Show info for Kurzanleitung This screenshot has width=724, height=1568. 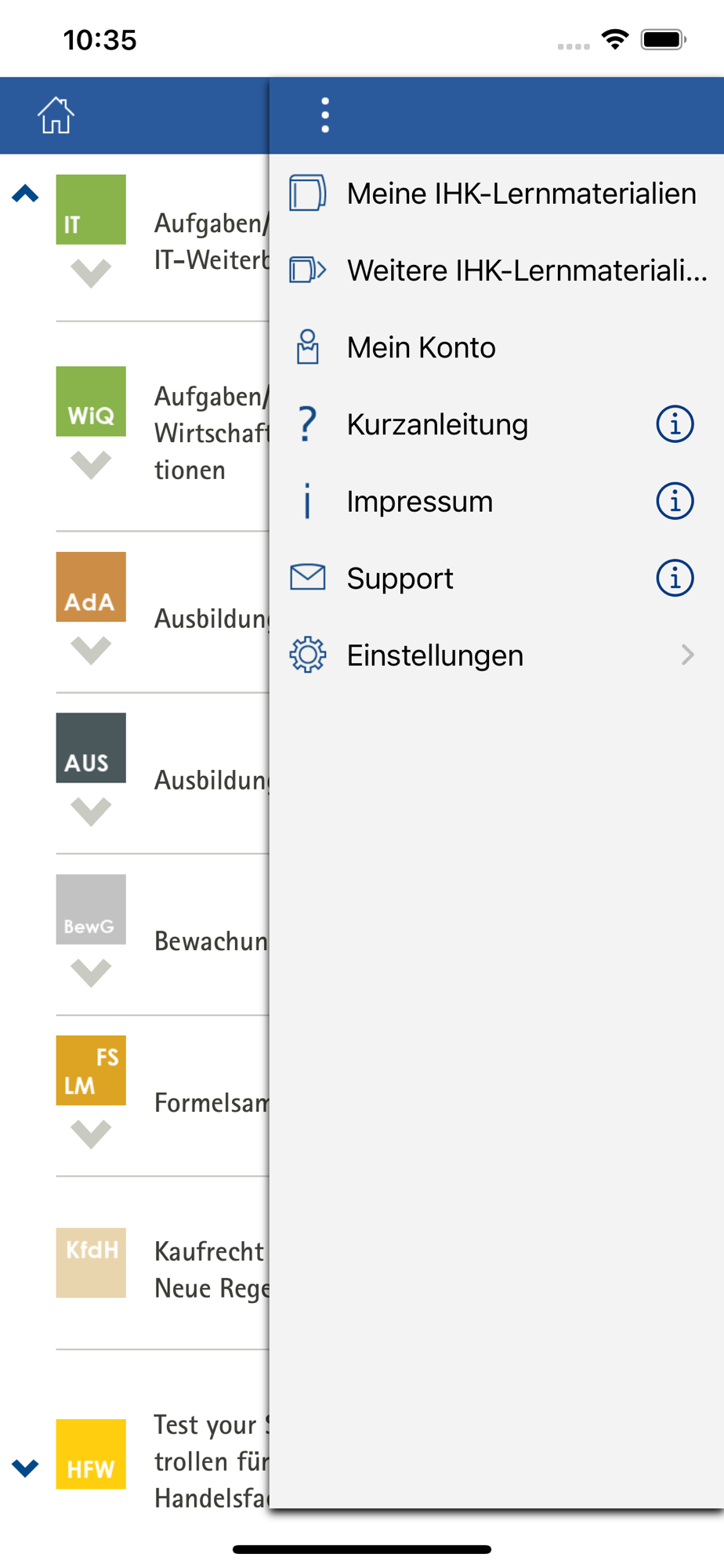click(x=674, y=424)
